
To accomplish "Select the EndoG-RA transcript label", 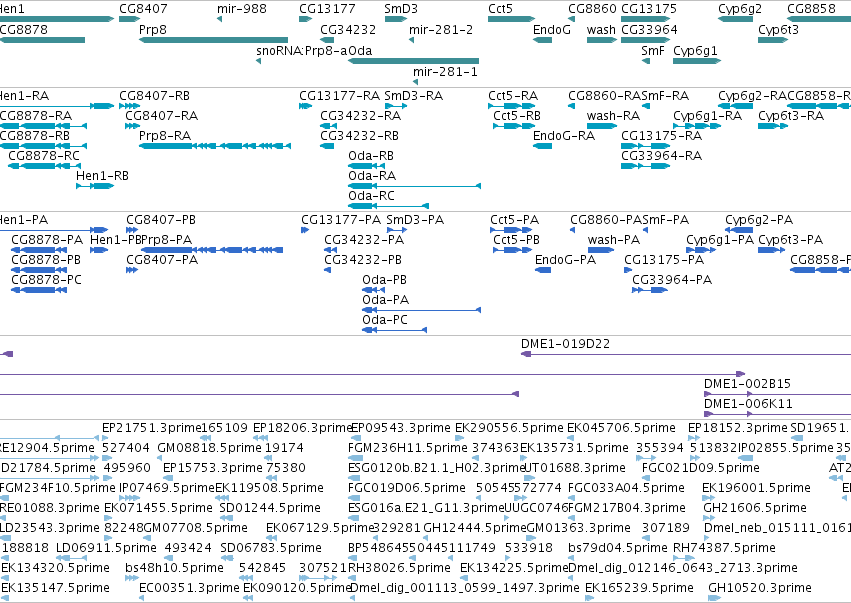I will pos(564,136).
